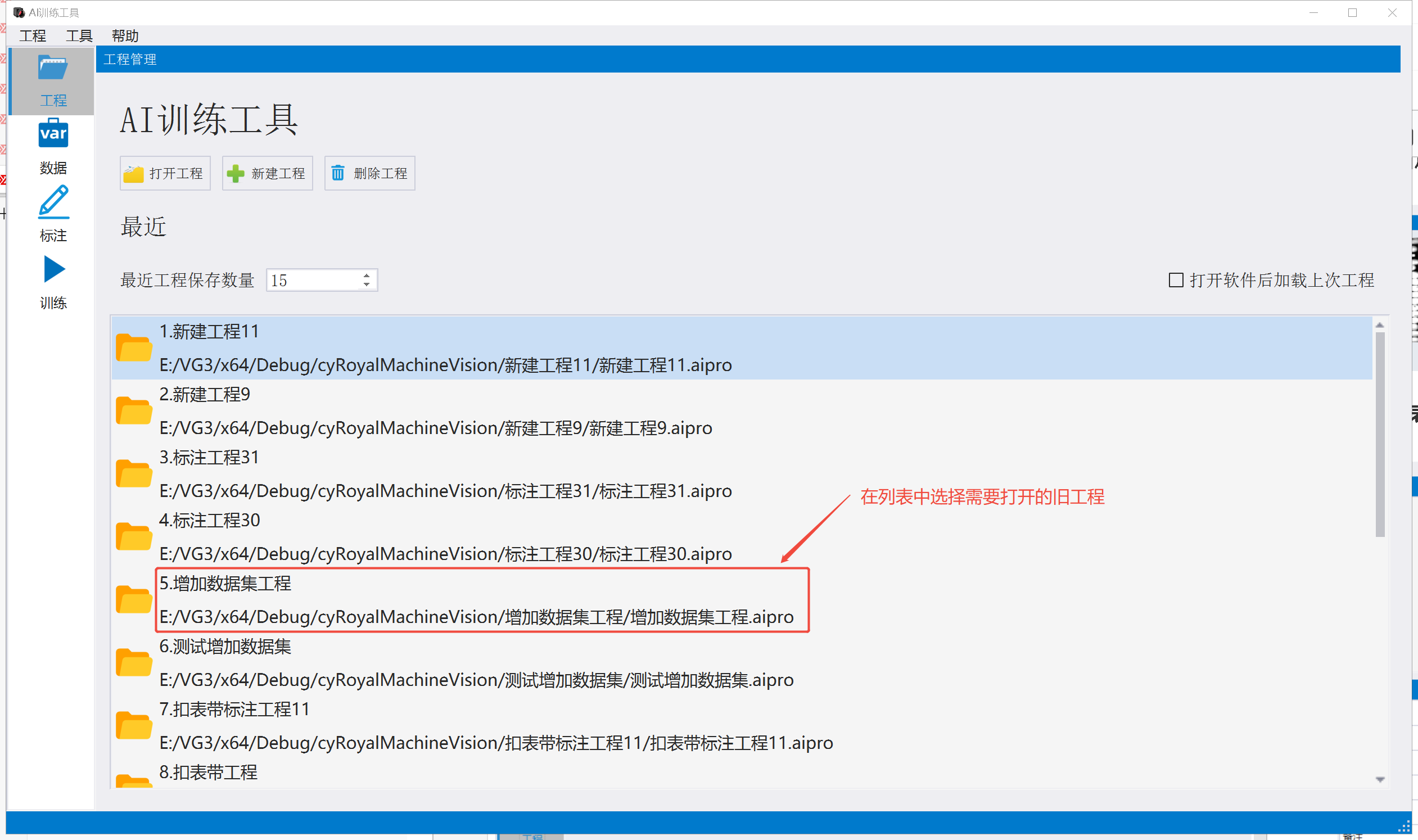
Task: Decrease 最近工程保存数量 with down arrow
Action: click(x=367, y=284)
